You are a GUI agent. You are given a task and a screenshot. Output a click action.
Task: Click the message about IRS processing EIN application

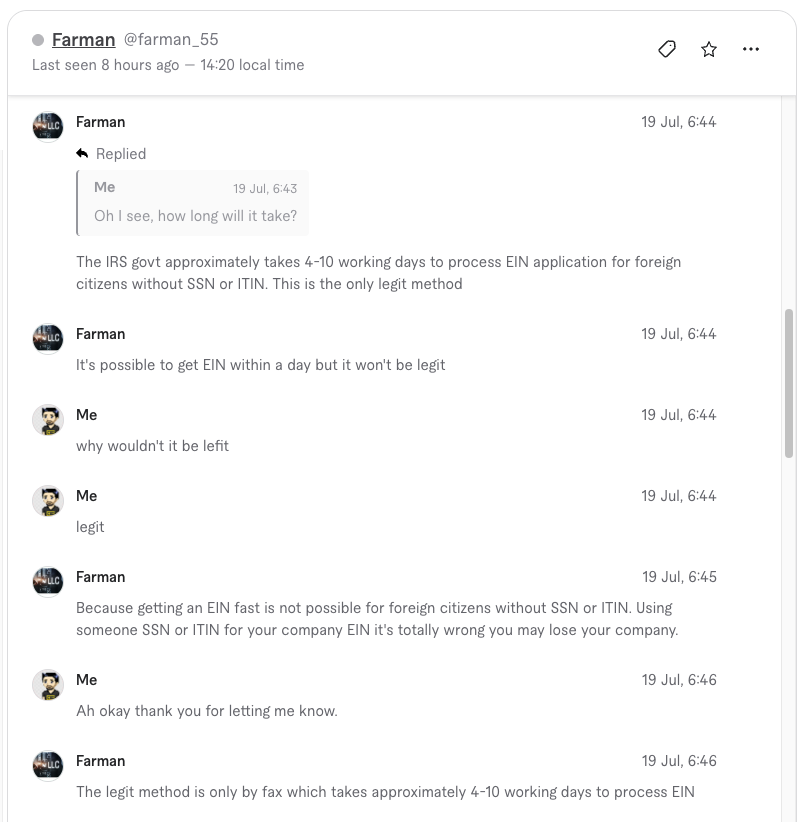[x=379, y=273]
